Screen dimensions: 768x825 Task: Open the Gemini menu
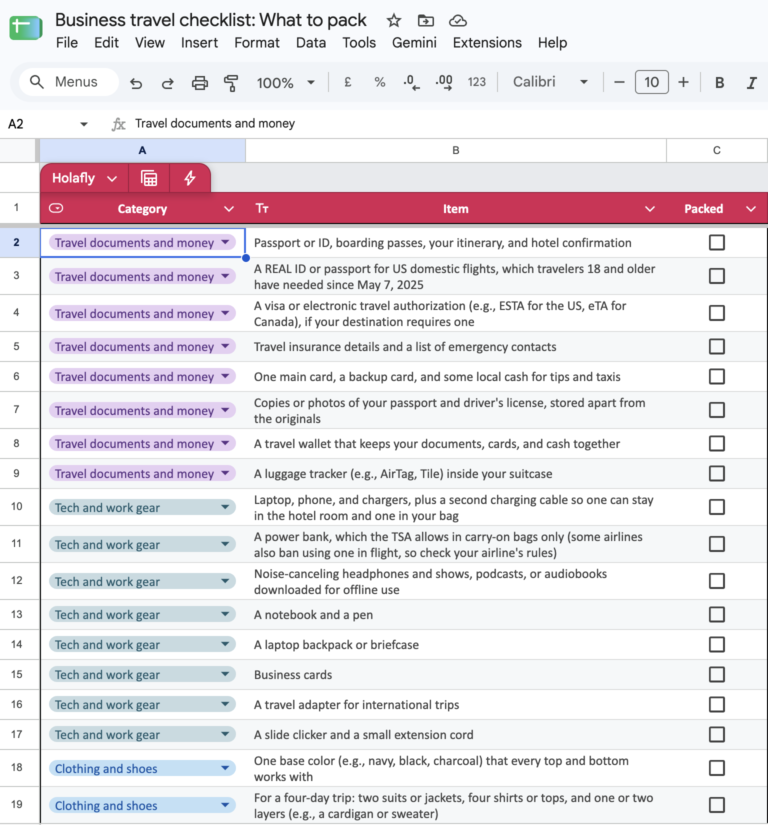414,43
